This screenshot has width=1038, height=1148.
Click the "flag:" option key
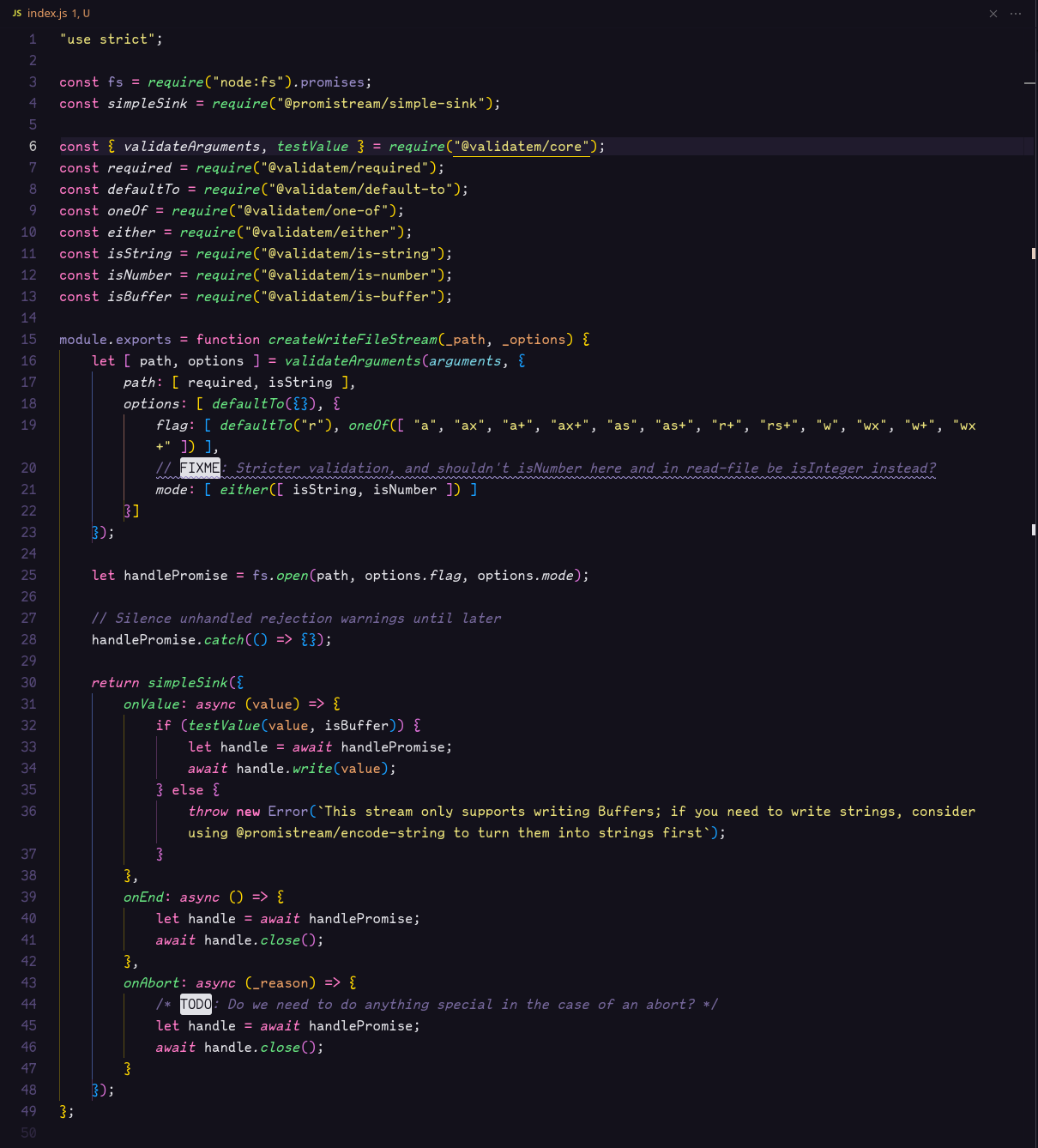pyautogui.click(x=175, y=425)
